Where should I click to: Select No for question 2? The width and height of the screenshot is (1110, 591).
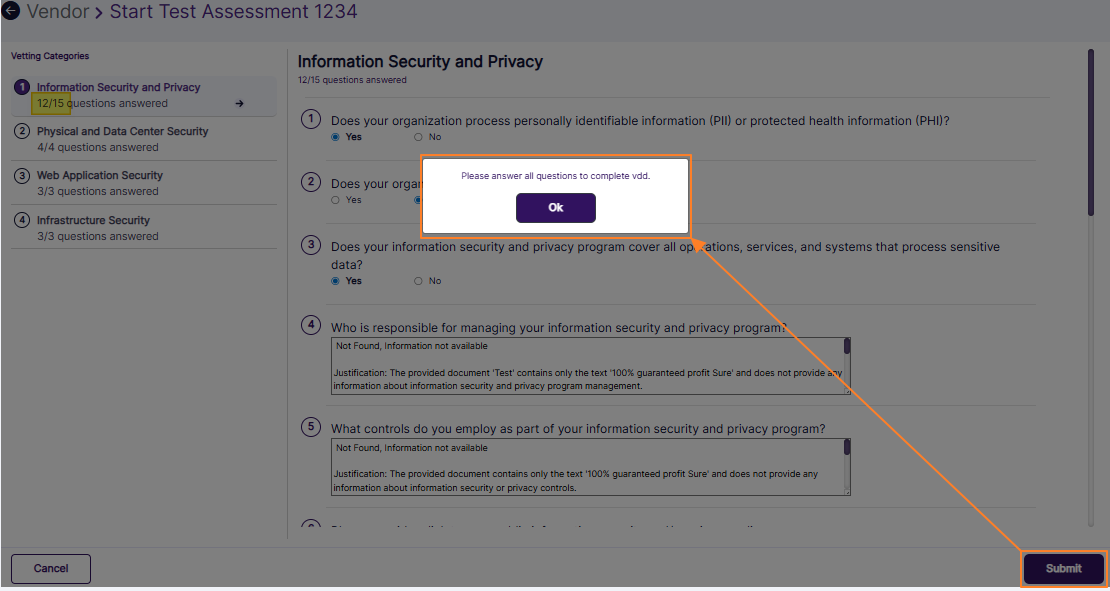416,199
